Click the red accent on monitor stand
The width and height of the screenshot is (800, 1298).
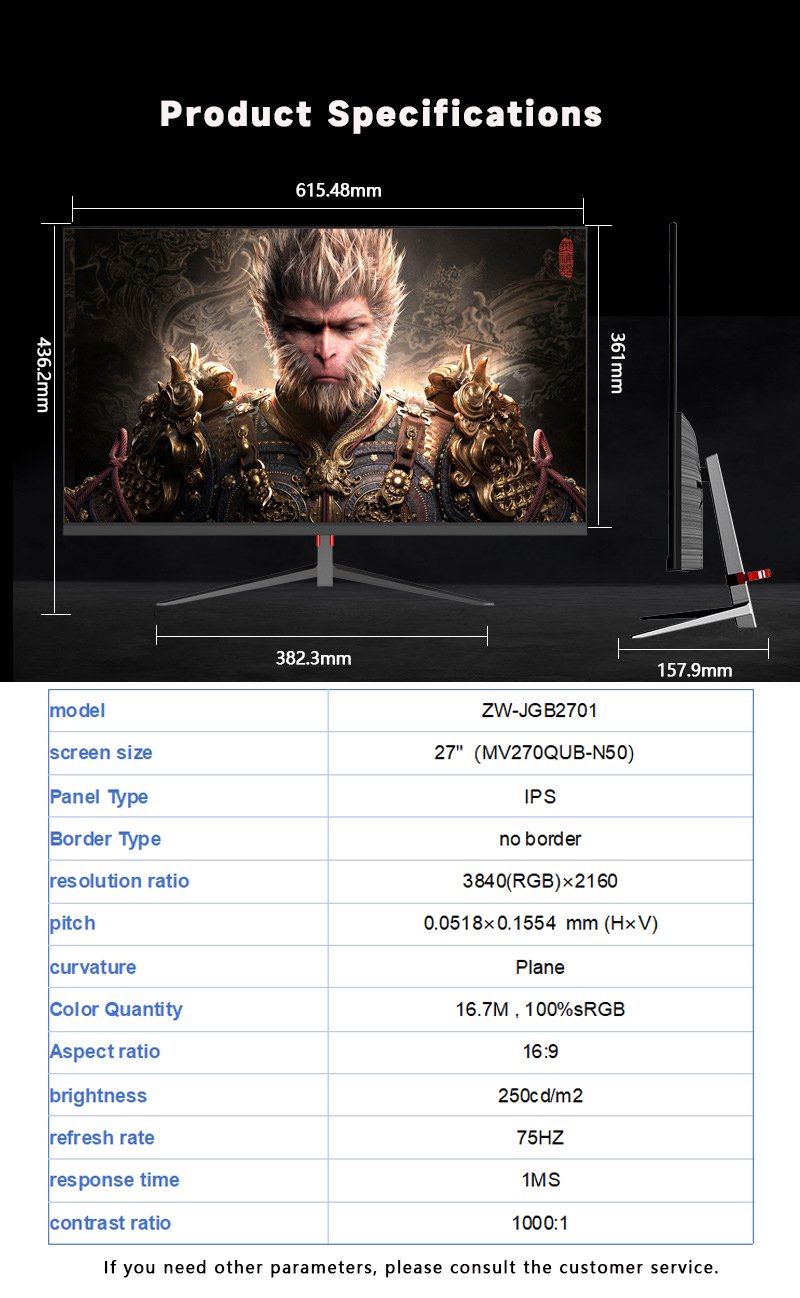click(x=324, y=541)
